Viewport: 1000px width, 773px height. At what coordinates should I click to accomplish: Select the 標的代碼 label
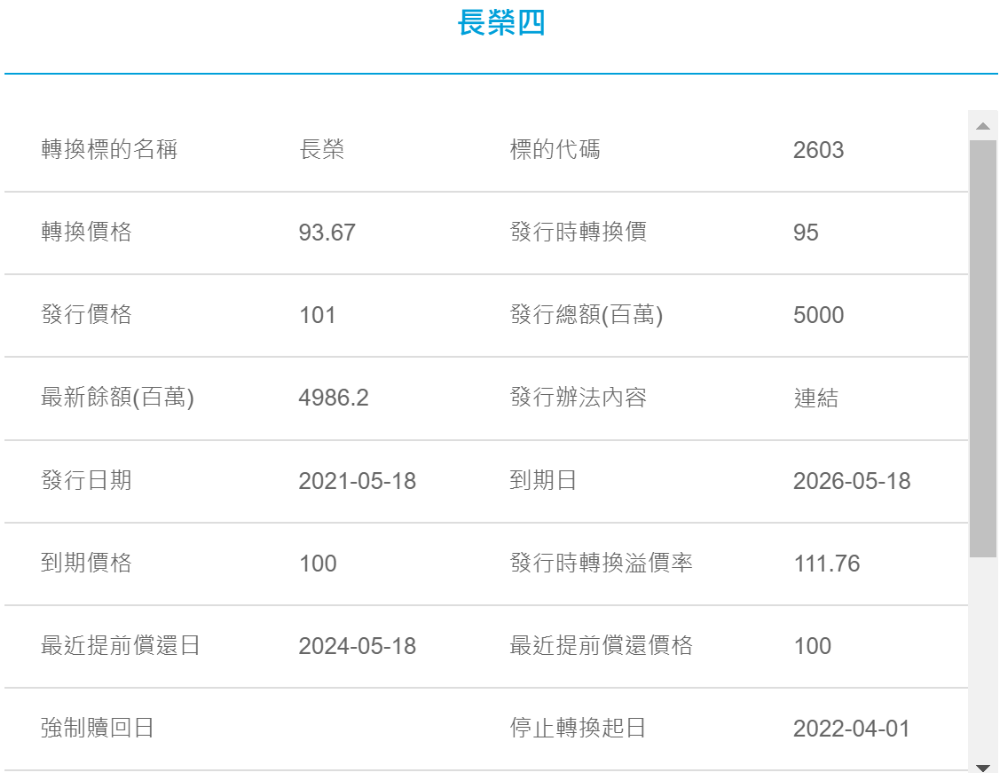(555, 149)
